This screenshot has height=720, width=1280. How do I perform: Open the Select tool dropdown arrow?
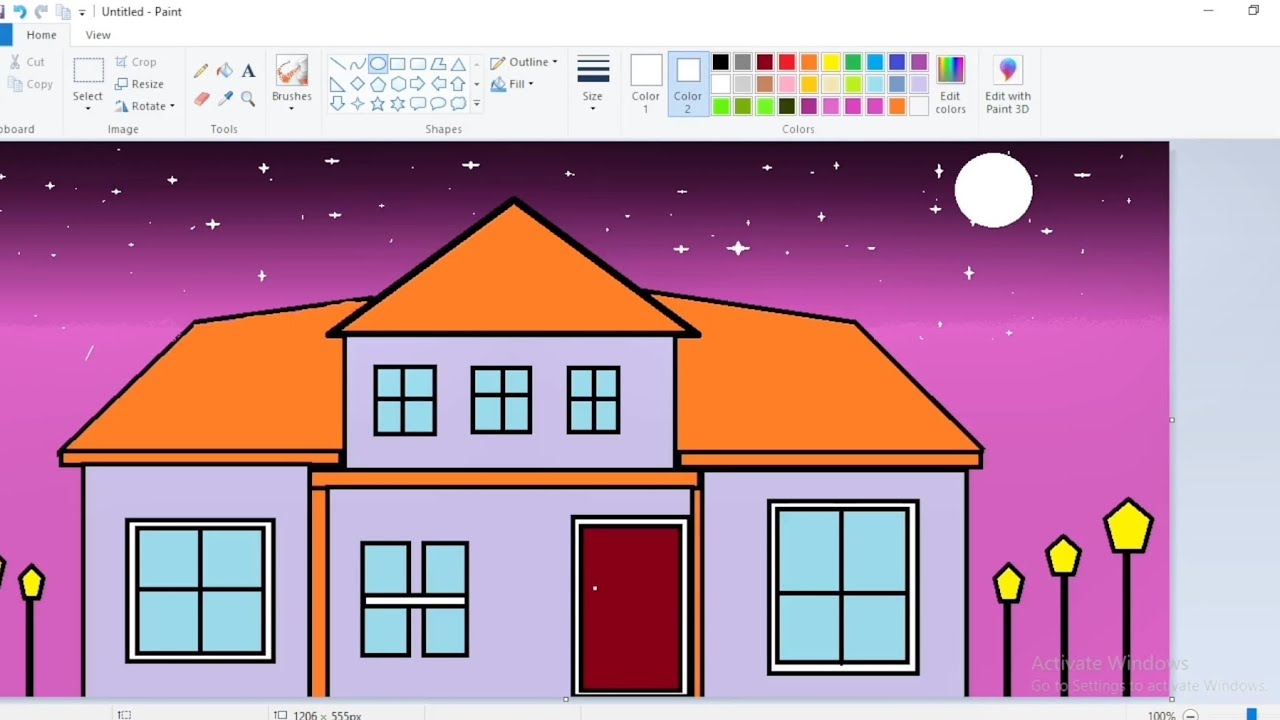point(88,108)
